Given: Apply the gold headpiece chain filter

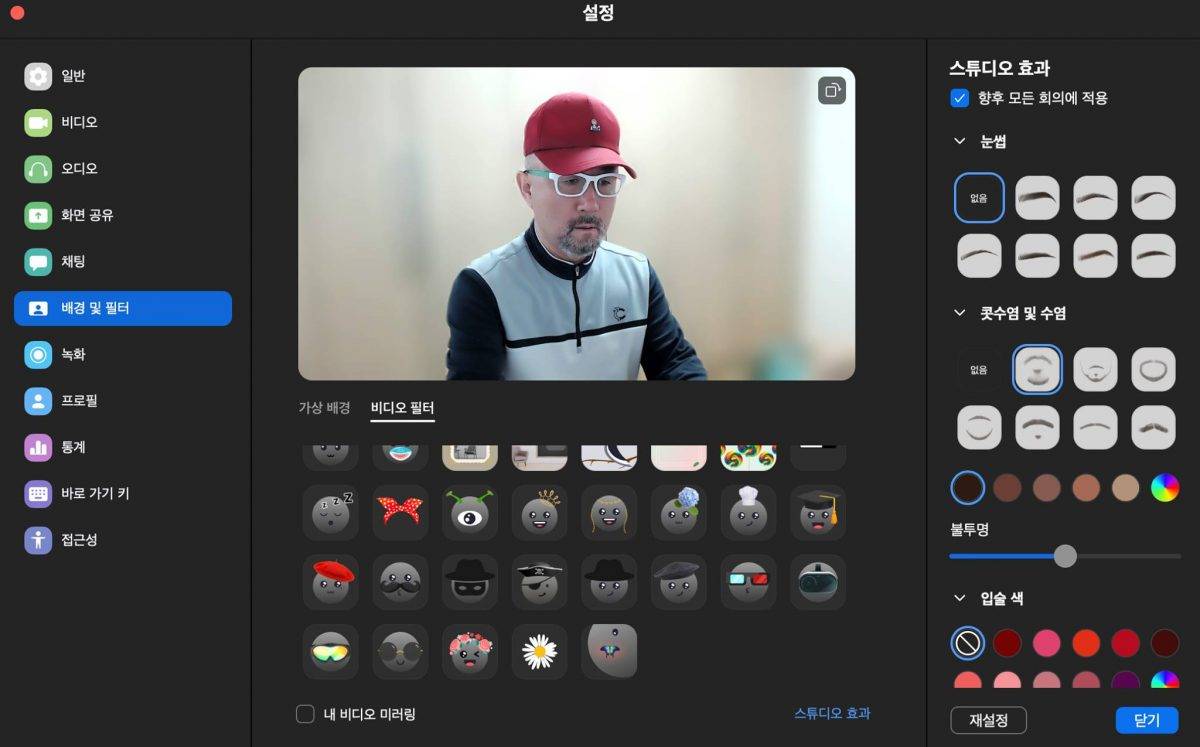Looking at the screenshot, I should coord(609,513).
